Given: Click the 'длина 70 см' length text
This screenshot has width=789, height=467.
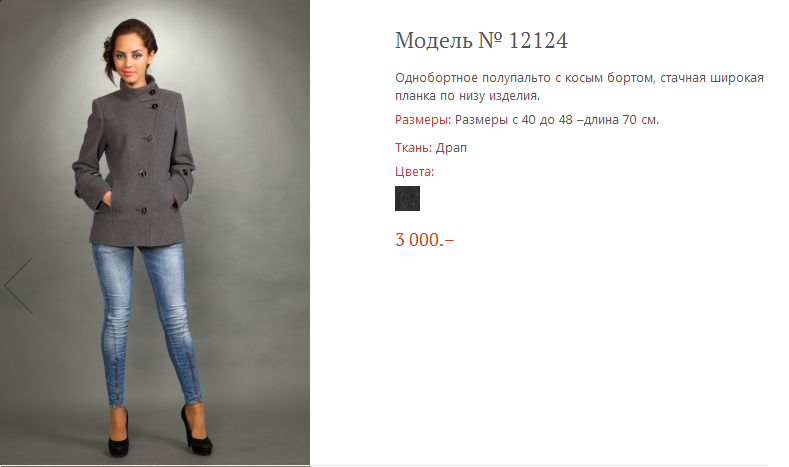Looking at the screenshot, I should pyautogui.click(x=621, y=120).
